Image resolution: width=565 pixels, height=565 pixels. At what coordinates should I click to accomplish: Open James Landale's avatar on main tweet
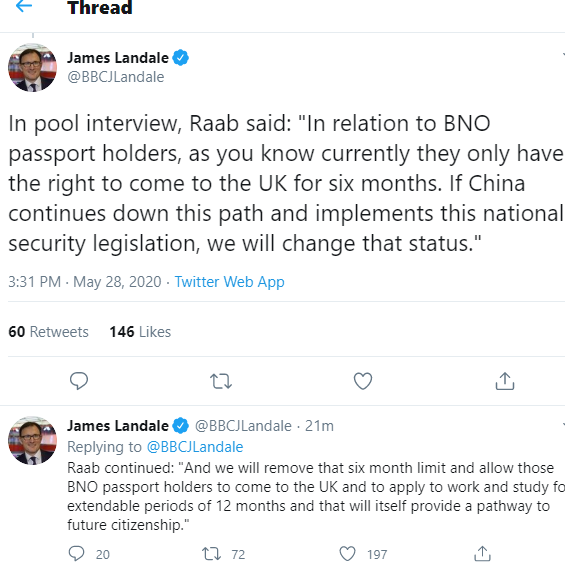[x=32, y=68]
